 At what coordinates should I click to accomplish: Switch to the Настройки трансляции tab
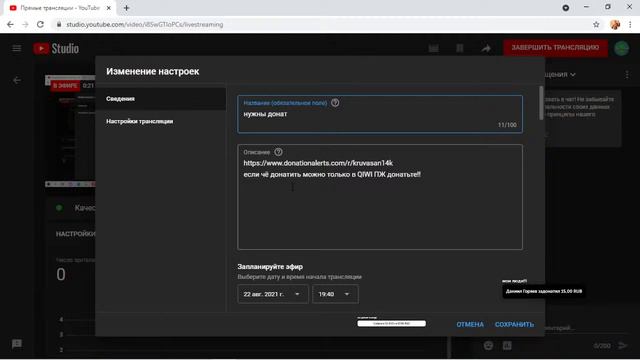160,121
